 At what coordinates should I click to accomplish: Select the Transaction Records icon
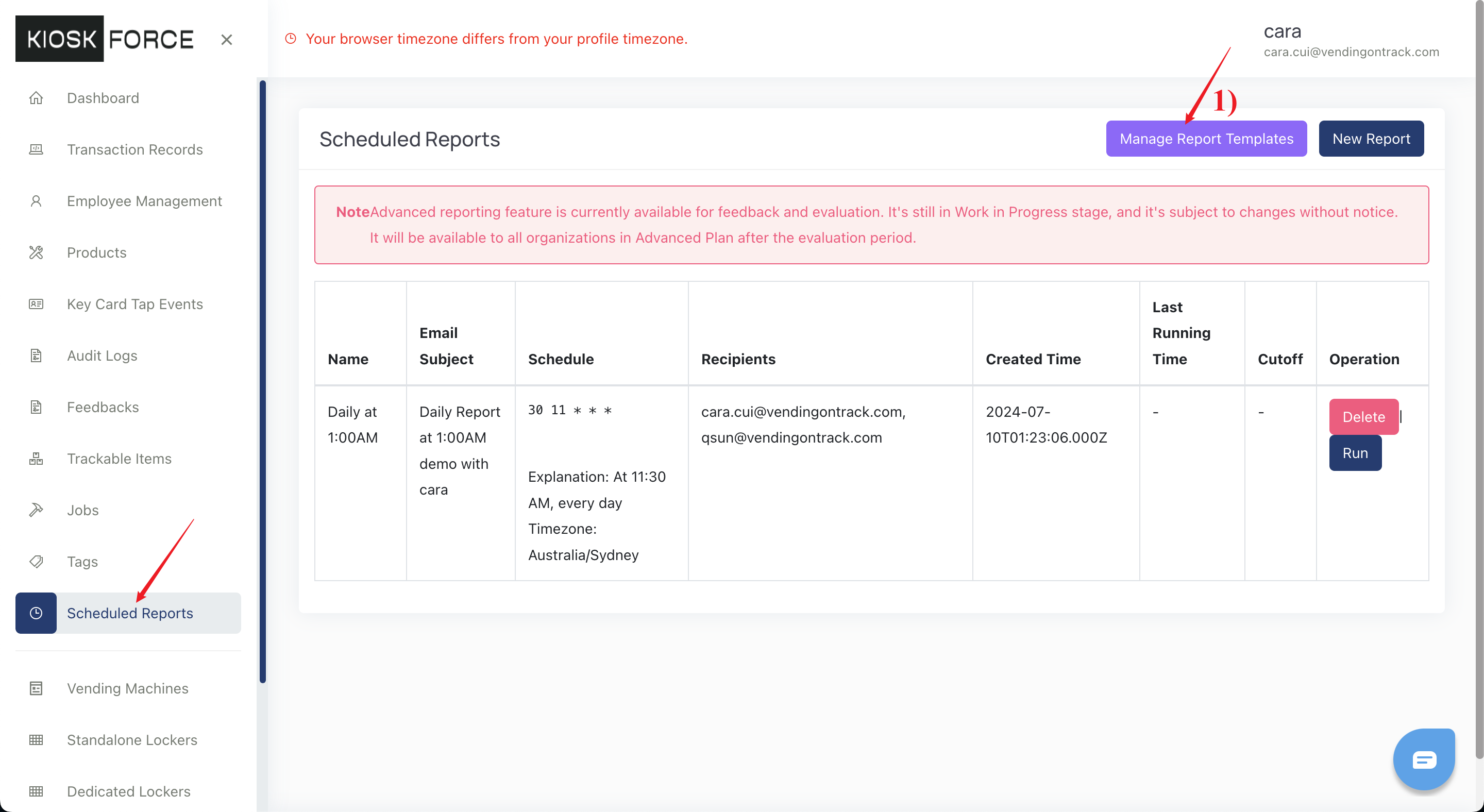click(x=37, y=149)
